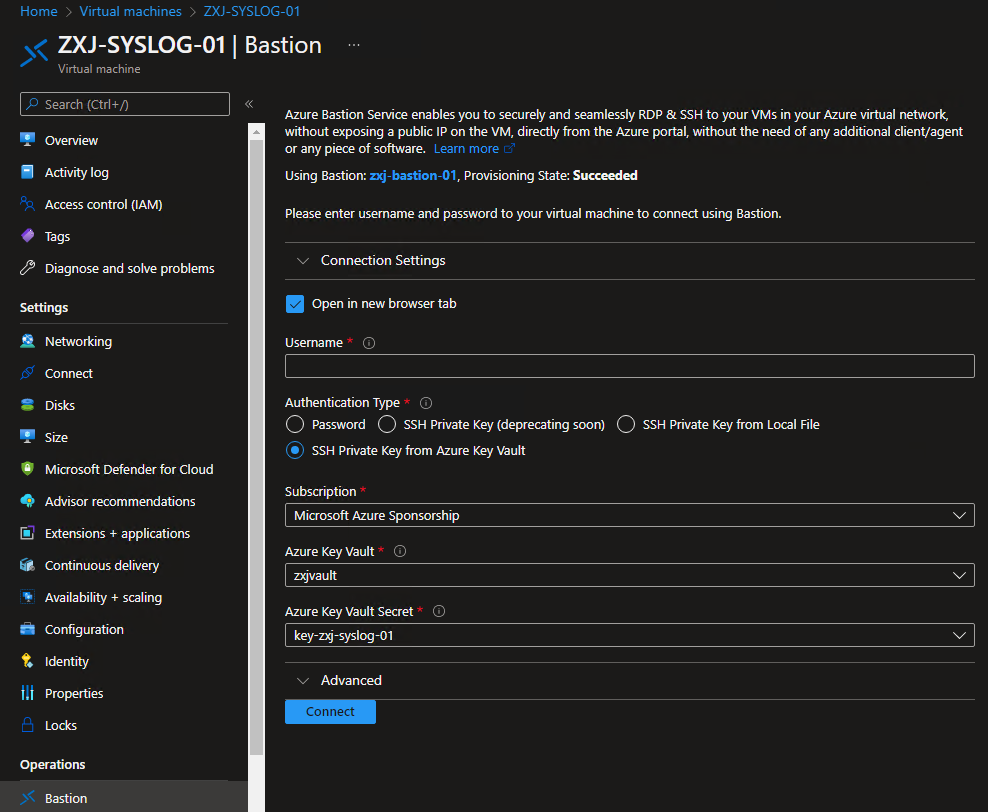The height and width of the screenshot is (812, 988).
Task: Click the Azure Key Vault Secret info icon
Action: [x=439, y=611]
